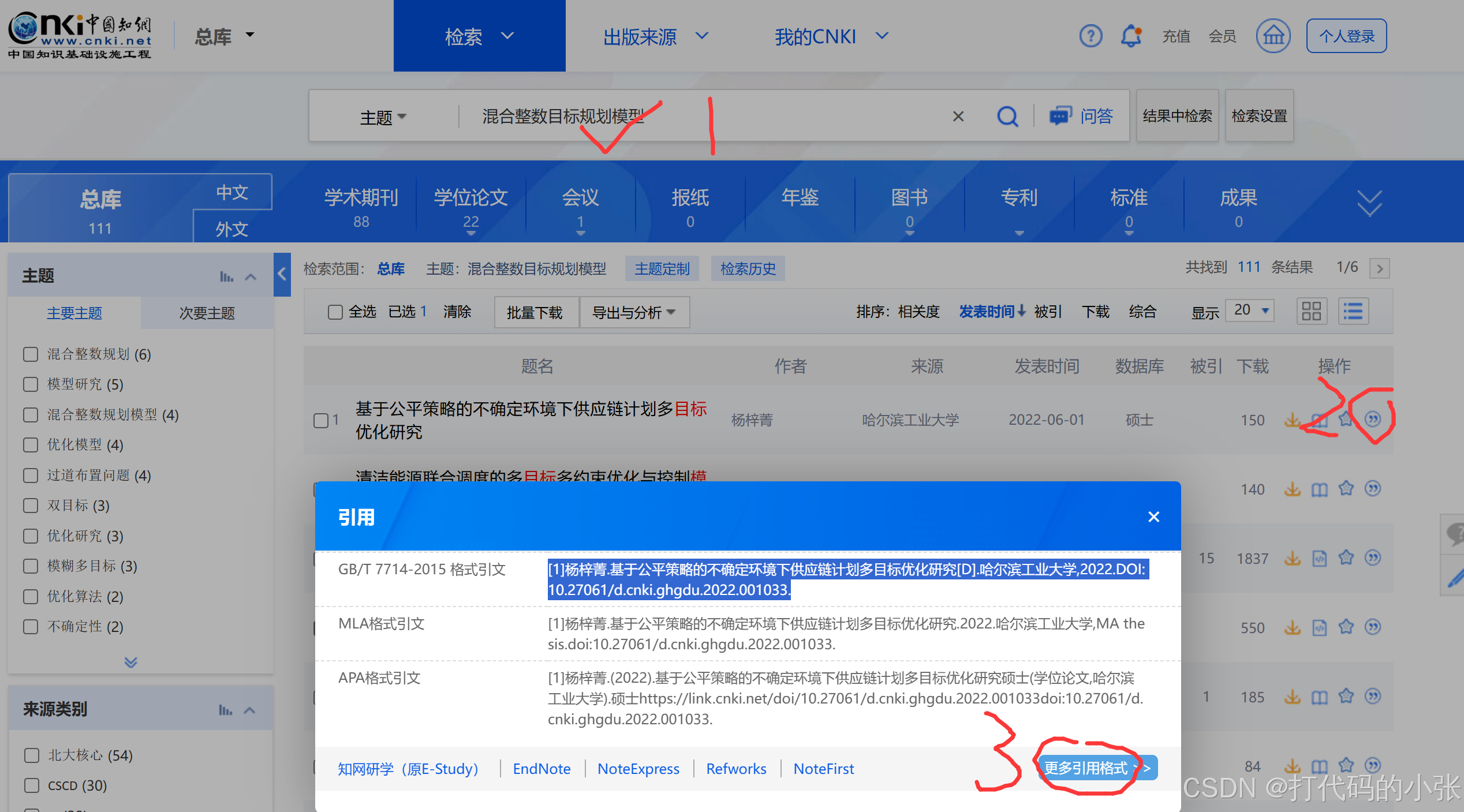Viewport: 1464px width, 812px height.
Task: Click the notification bell icon
Action: 1131,36
